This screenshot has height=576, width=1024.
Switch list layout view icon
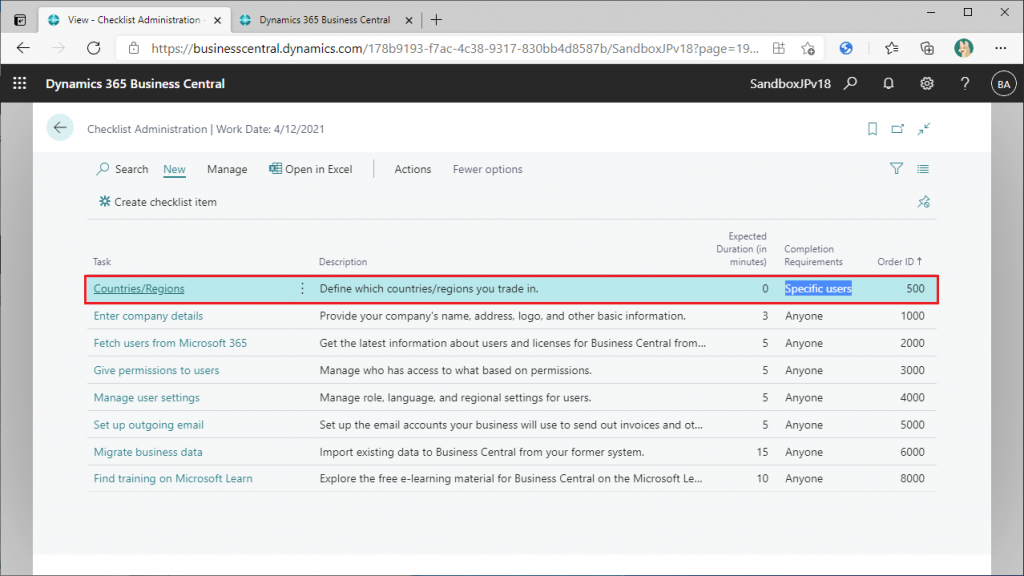923,169
